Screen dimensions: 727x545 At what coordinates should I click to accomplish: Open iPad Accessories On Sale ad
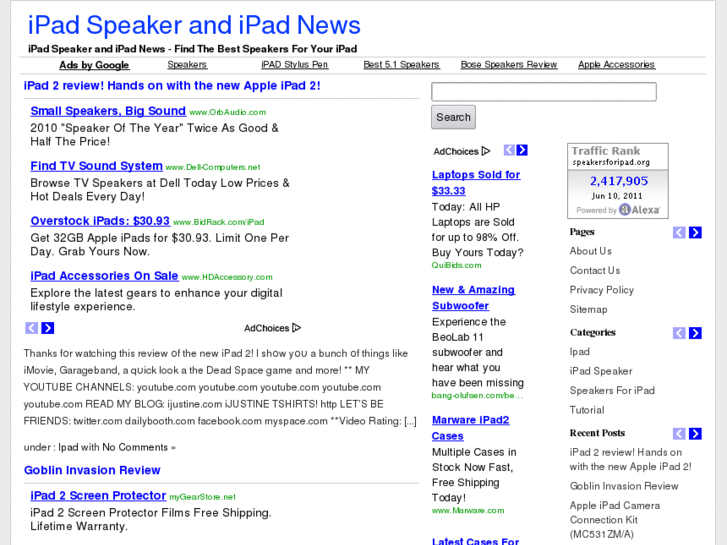pos(104,276)
